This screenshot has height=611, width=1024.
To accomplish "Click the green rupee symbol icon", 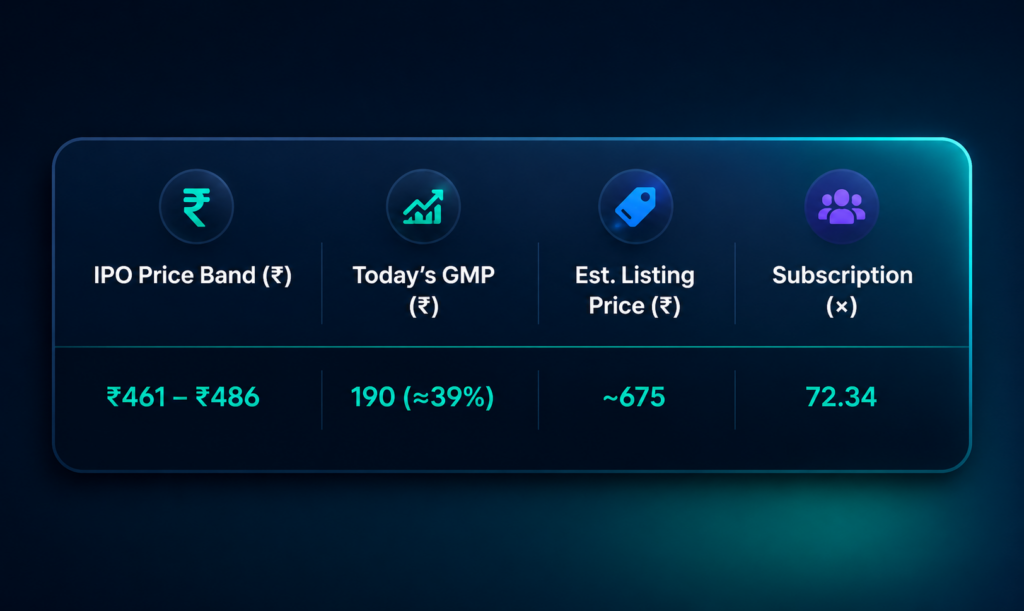I will [x=197, y=207].
